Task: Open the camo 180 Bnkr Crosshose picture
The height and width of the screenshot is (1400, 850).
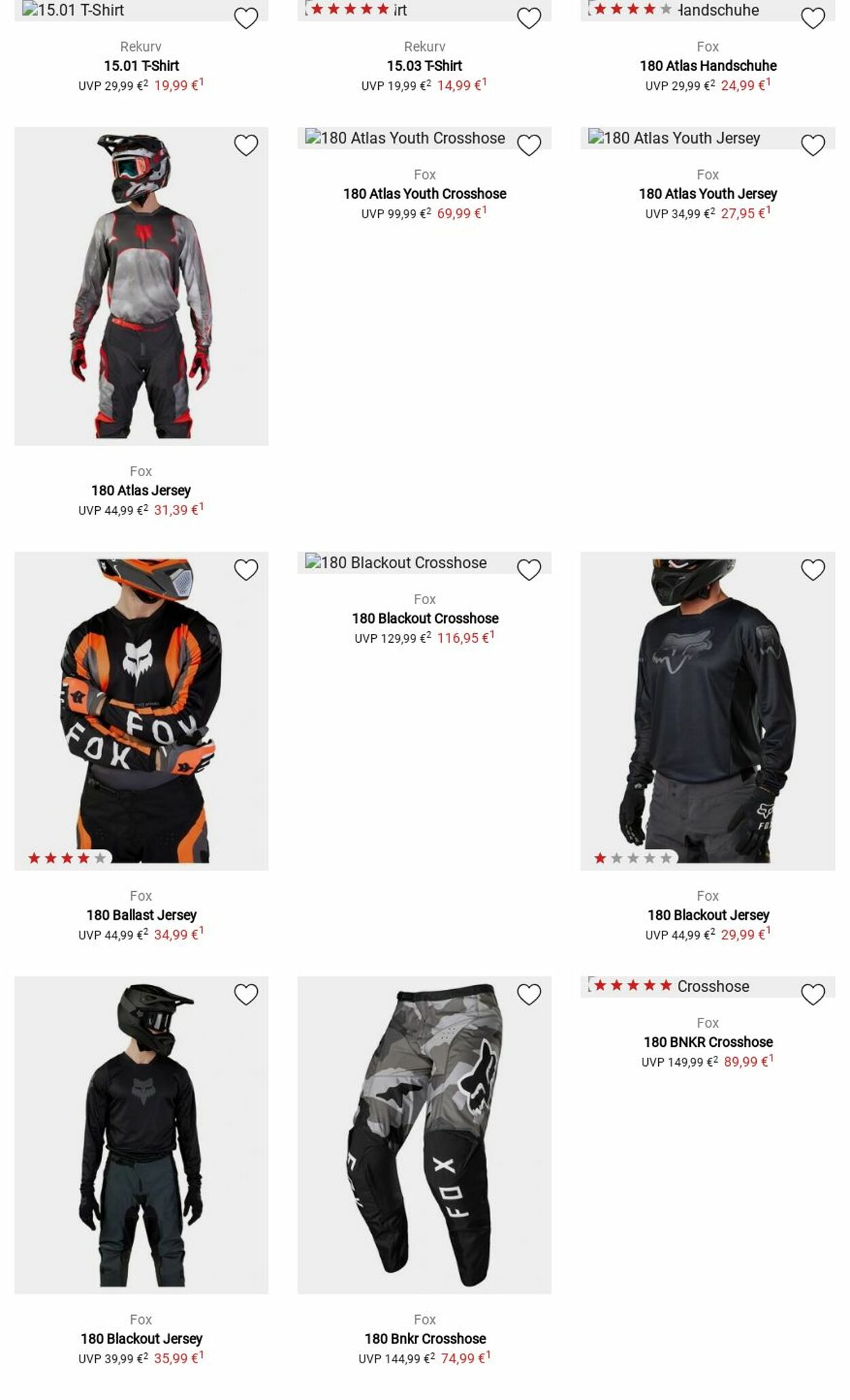Action: [x=424, y=1135]
